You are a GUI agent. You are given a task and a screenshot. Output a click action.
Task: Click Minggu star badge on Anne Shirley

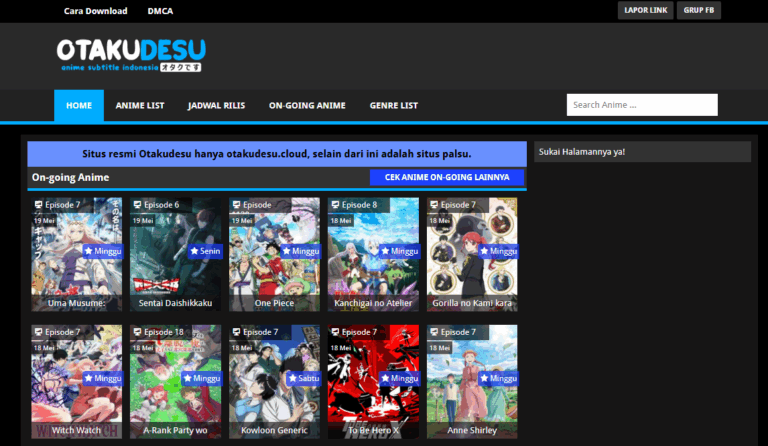(x=499, y=378)
